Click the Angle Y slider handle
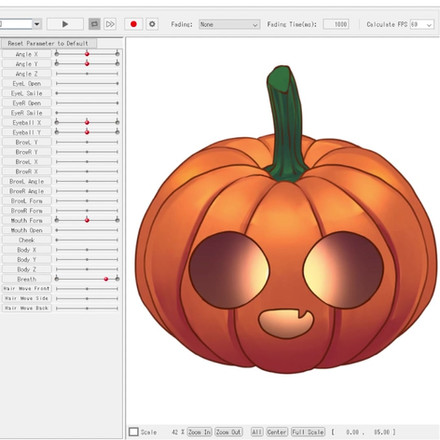 coord(87,63)
